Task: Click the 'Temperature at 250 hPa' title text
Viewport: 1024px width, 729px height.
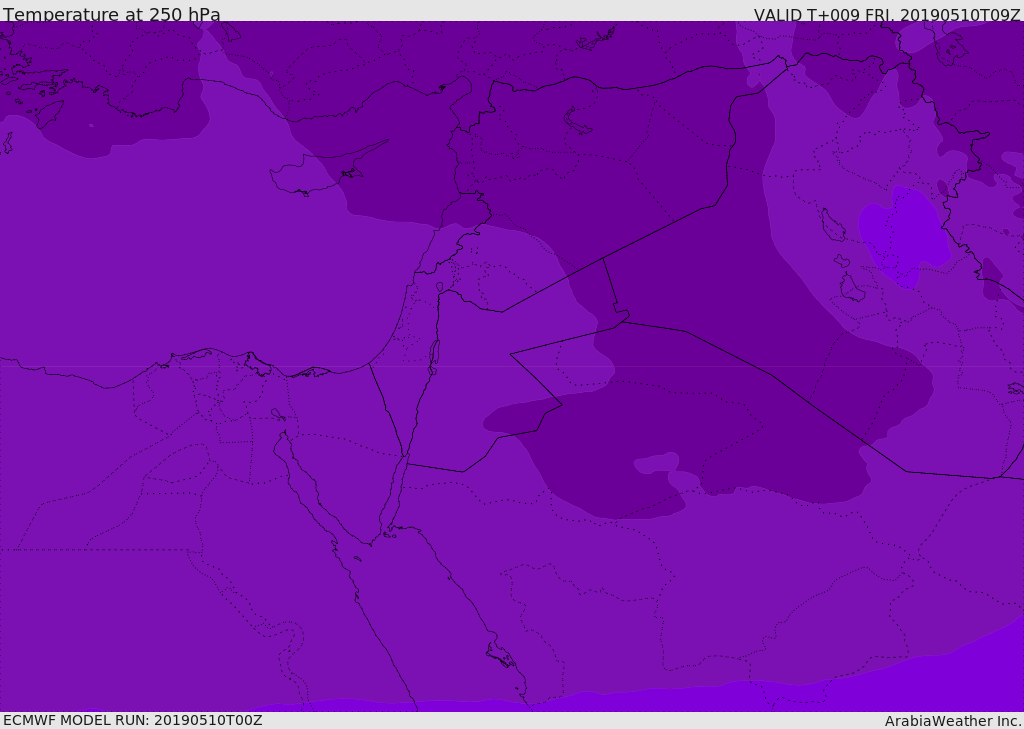Action: coord(112,14)
